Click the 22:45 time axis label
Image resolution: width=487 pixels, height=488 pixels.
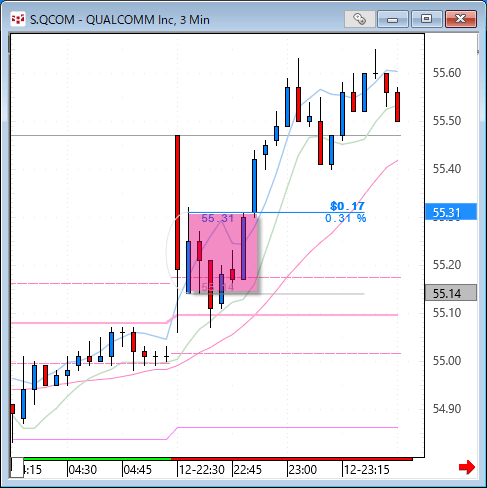pos(248,470)
